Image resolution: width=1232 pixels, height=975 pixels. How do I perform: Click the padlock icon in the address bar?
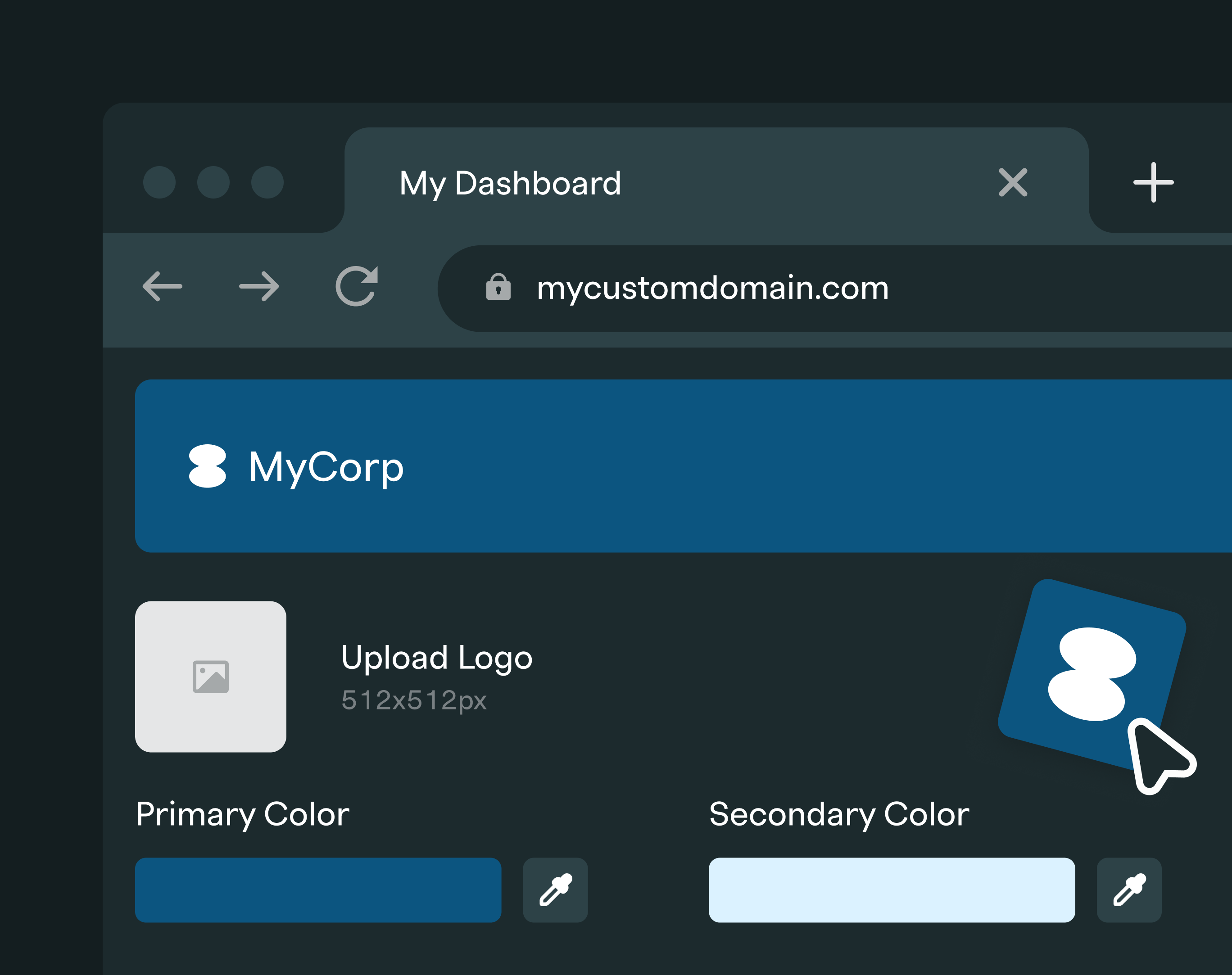tap(498, 288)
